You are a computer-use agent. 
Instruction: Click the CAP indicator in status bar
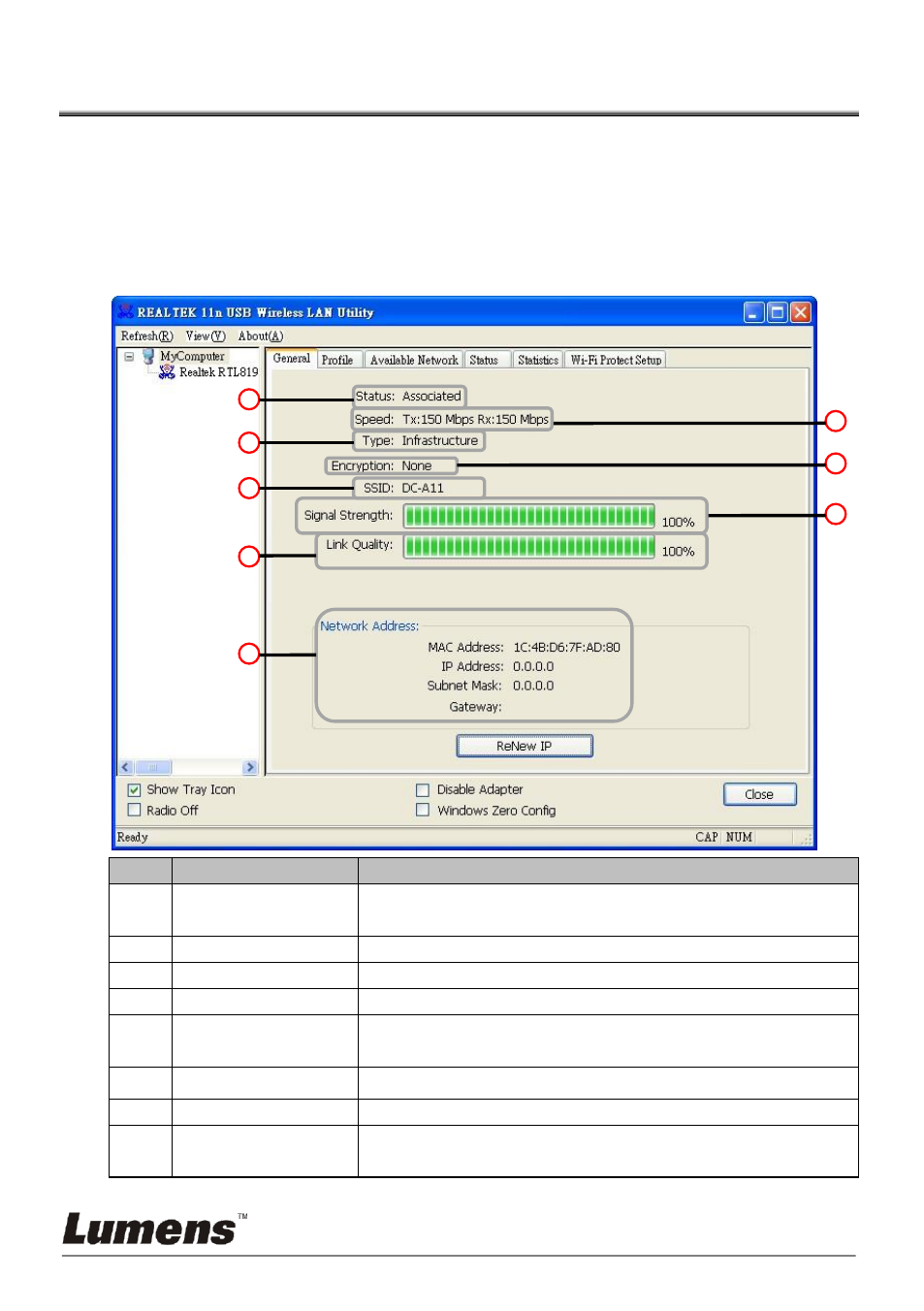click(707, 837)
